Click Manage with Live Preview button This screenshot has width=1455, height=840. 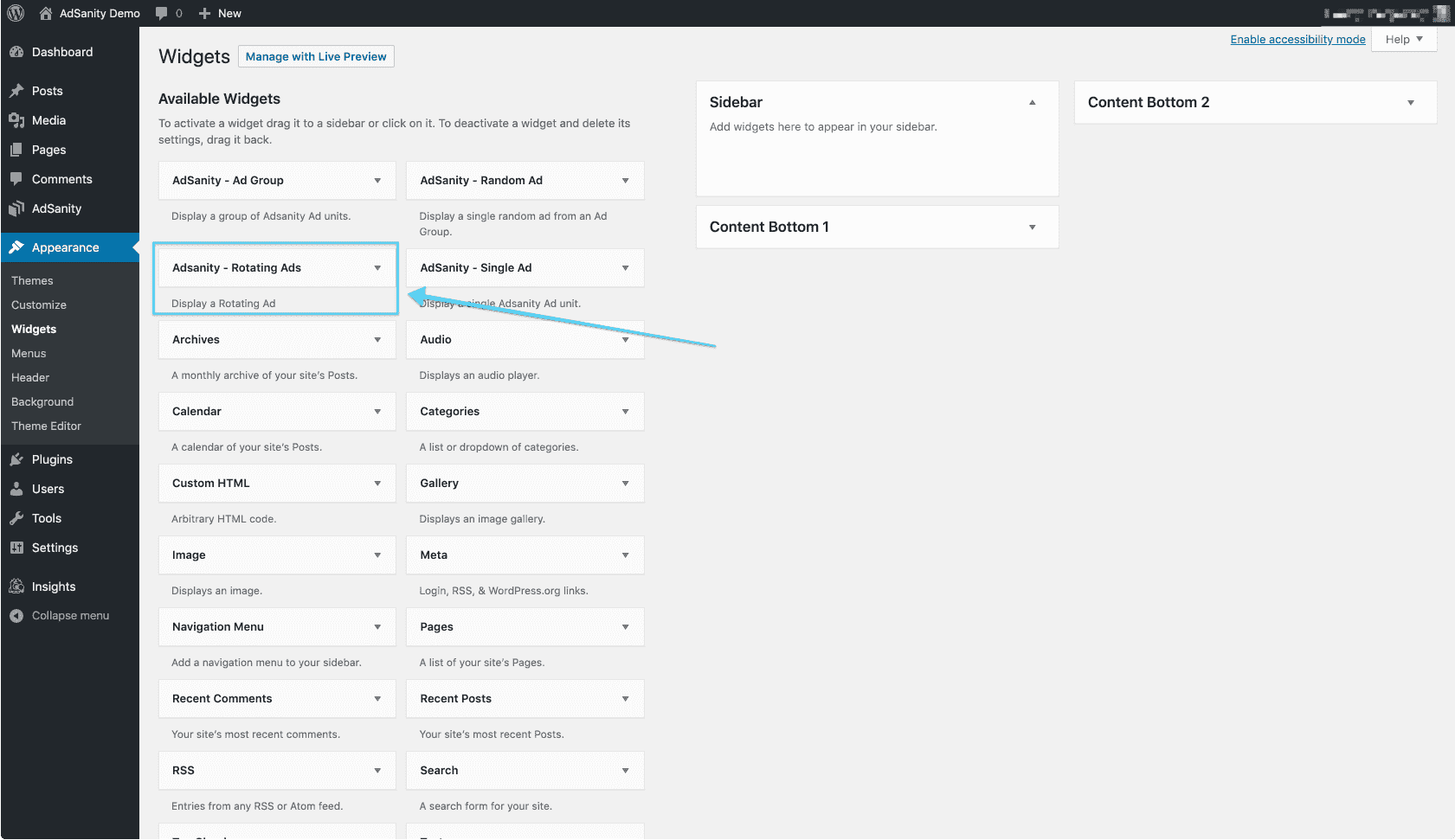click(x=316, y=56)
